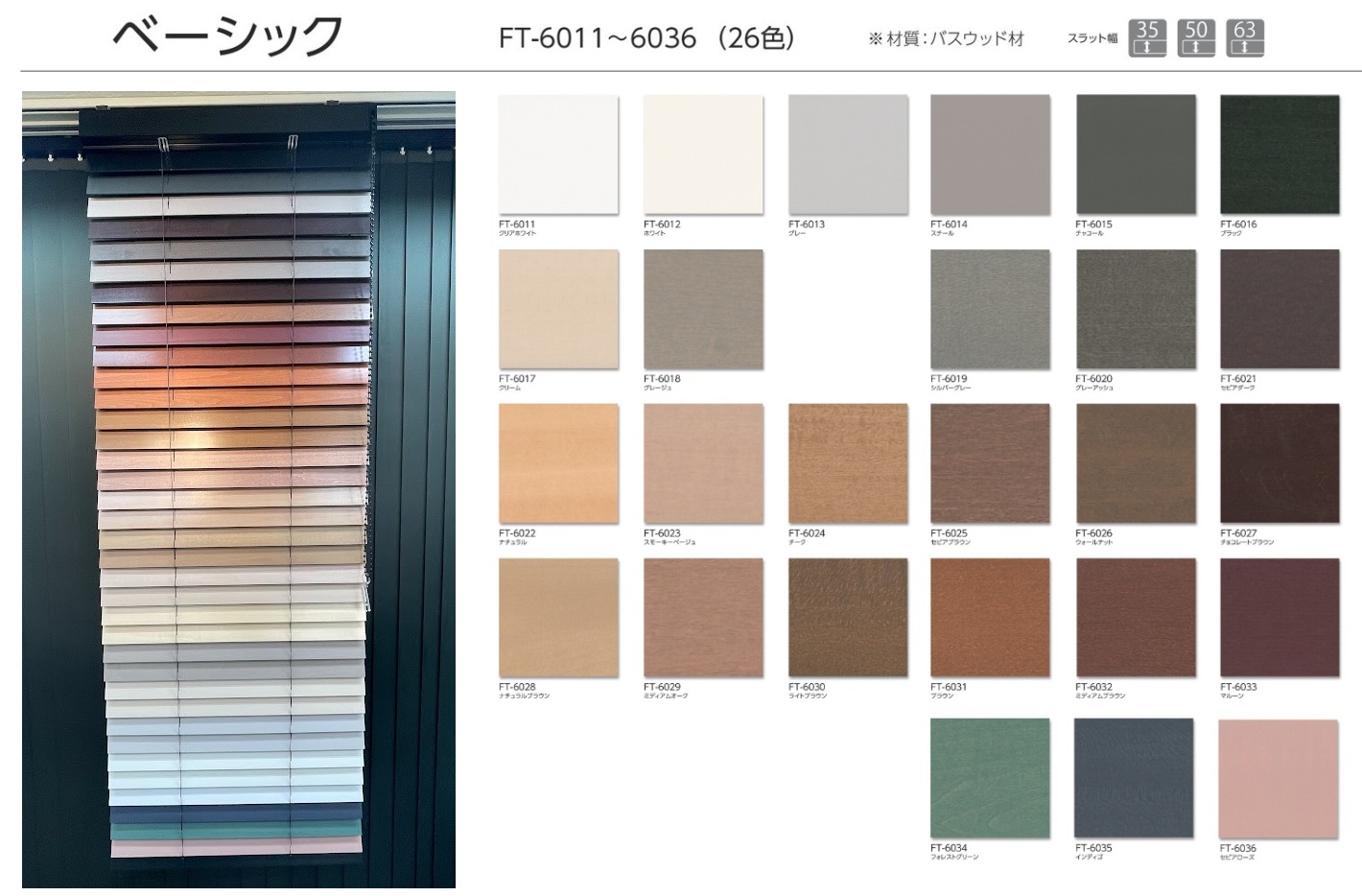1362x896 pixels.
Task: Choose the FT-6012 off-white swatch
Action: [x=703, y=154]
